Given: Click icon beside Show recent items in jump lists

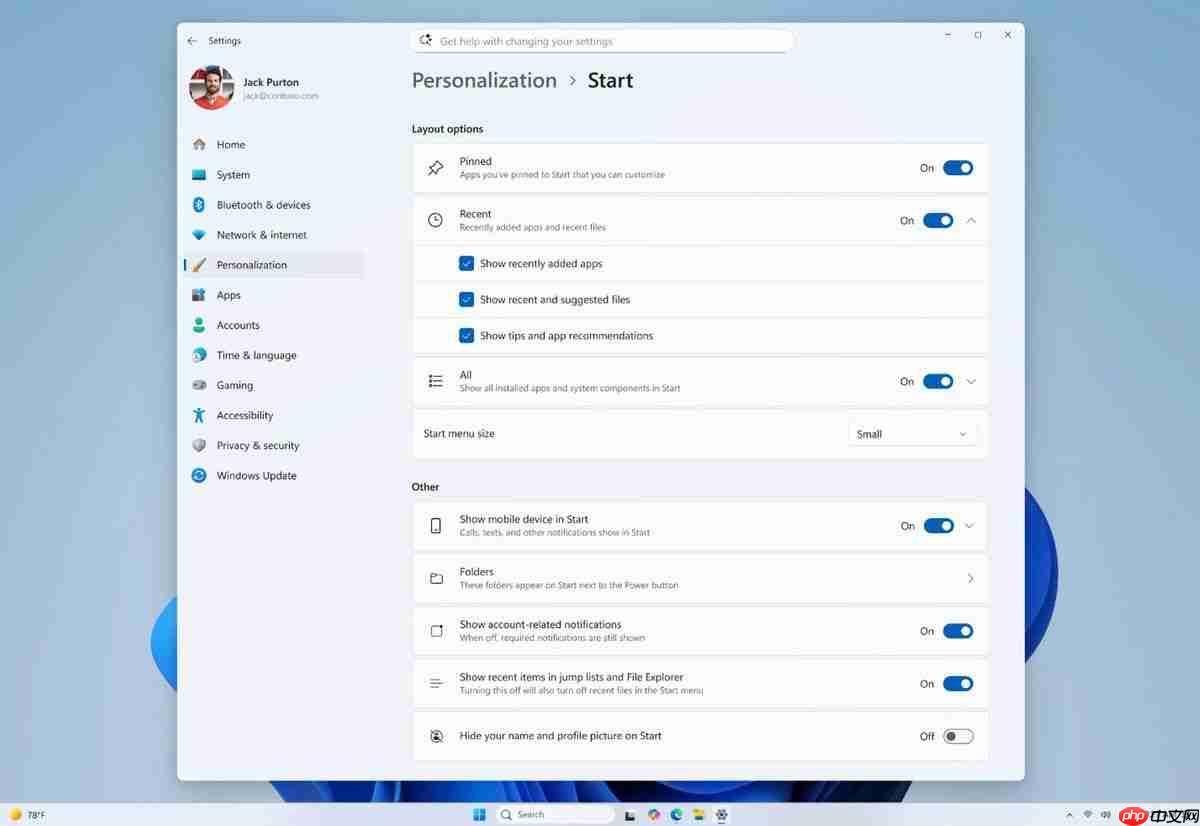Looking at the screenshot, I should (x=436, y=683).
